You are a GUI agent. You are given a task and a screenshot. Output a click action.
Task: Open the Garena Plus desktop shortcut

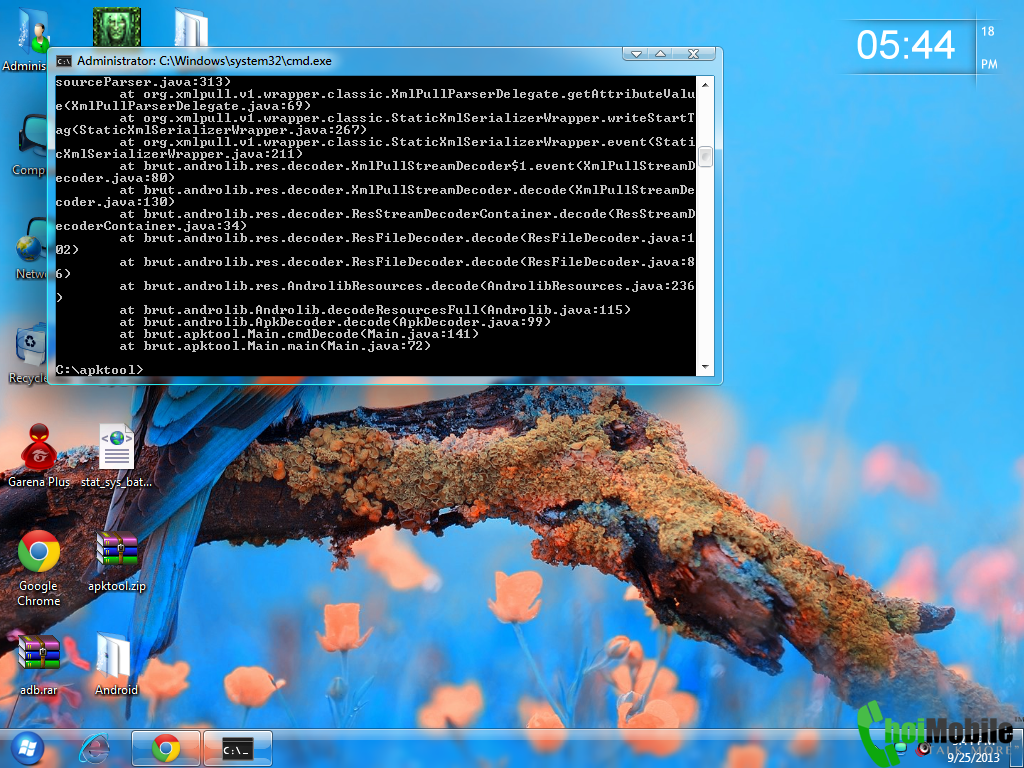[39, 454]
